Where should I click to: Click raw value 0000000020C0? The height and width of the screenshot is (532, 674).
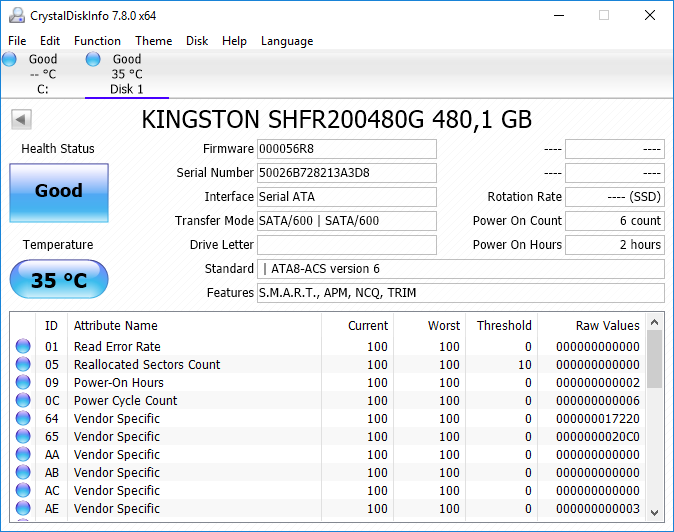click(x=598, y=437)
